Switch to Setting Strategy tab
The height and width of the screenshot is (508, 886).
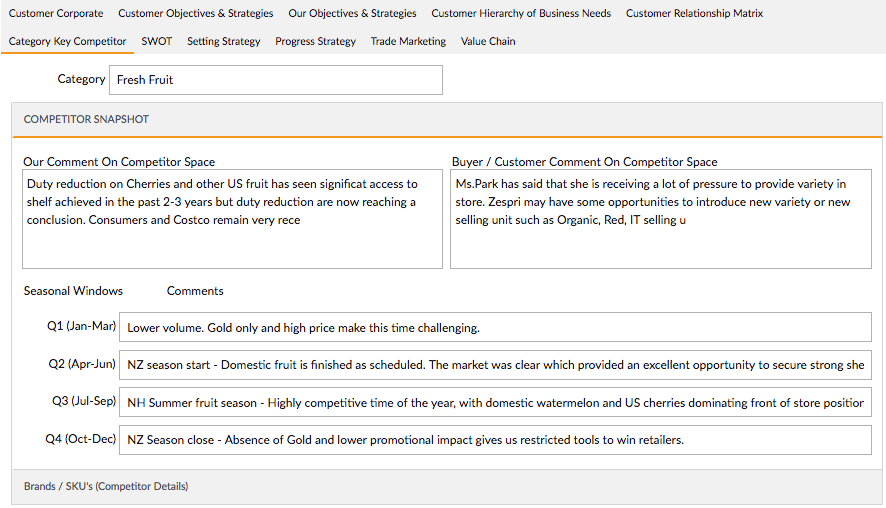[x=224, y=41]
